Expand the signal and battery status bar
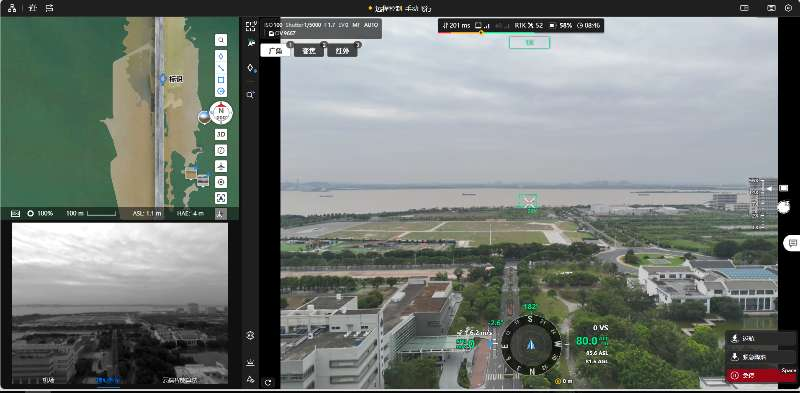Screen dimensions: 800x393 [x=521, y=25]
